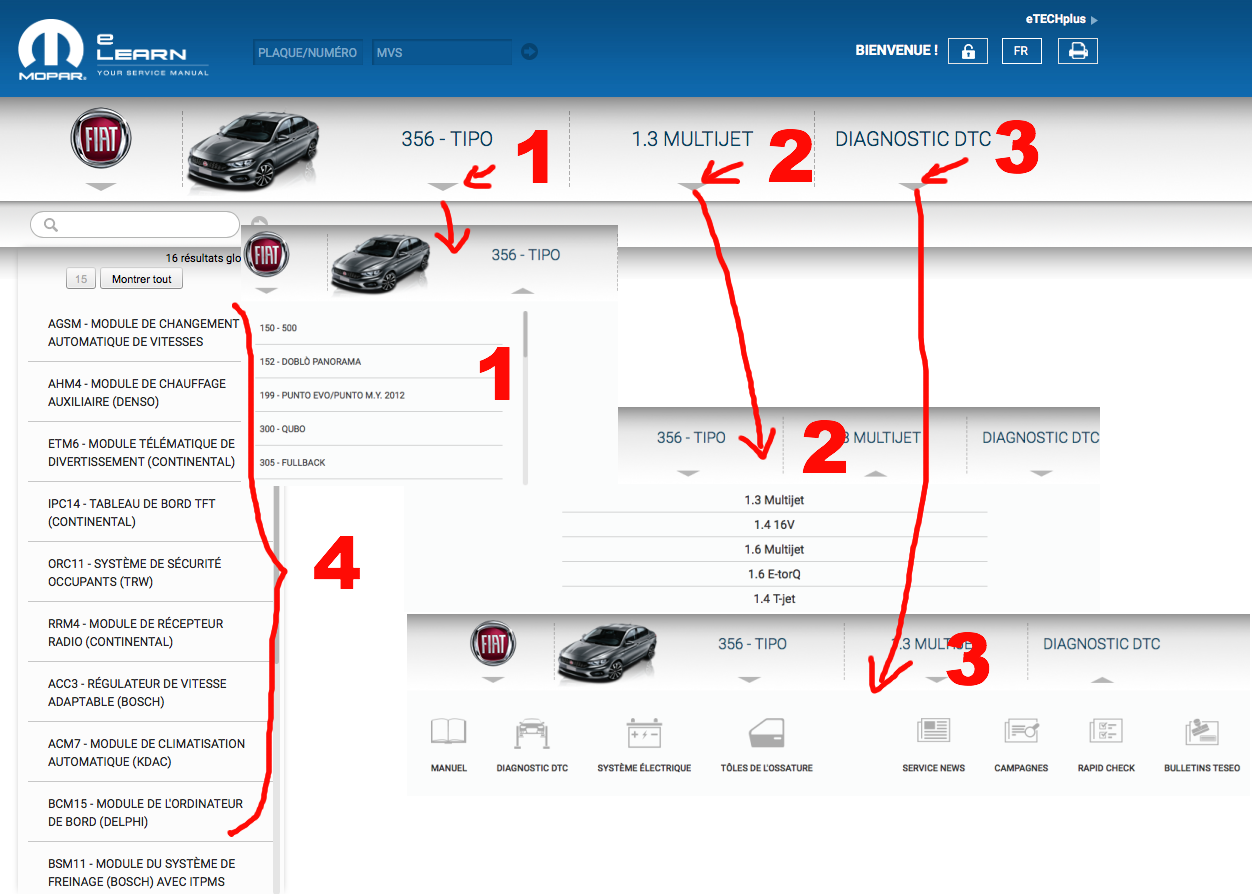1252x894 pixels.
Task: Open Système Électrique battery icon
Action: tap(643, 732)
